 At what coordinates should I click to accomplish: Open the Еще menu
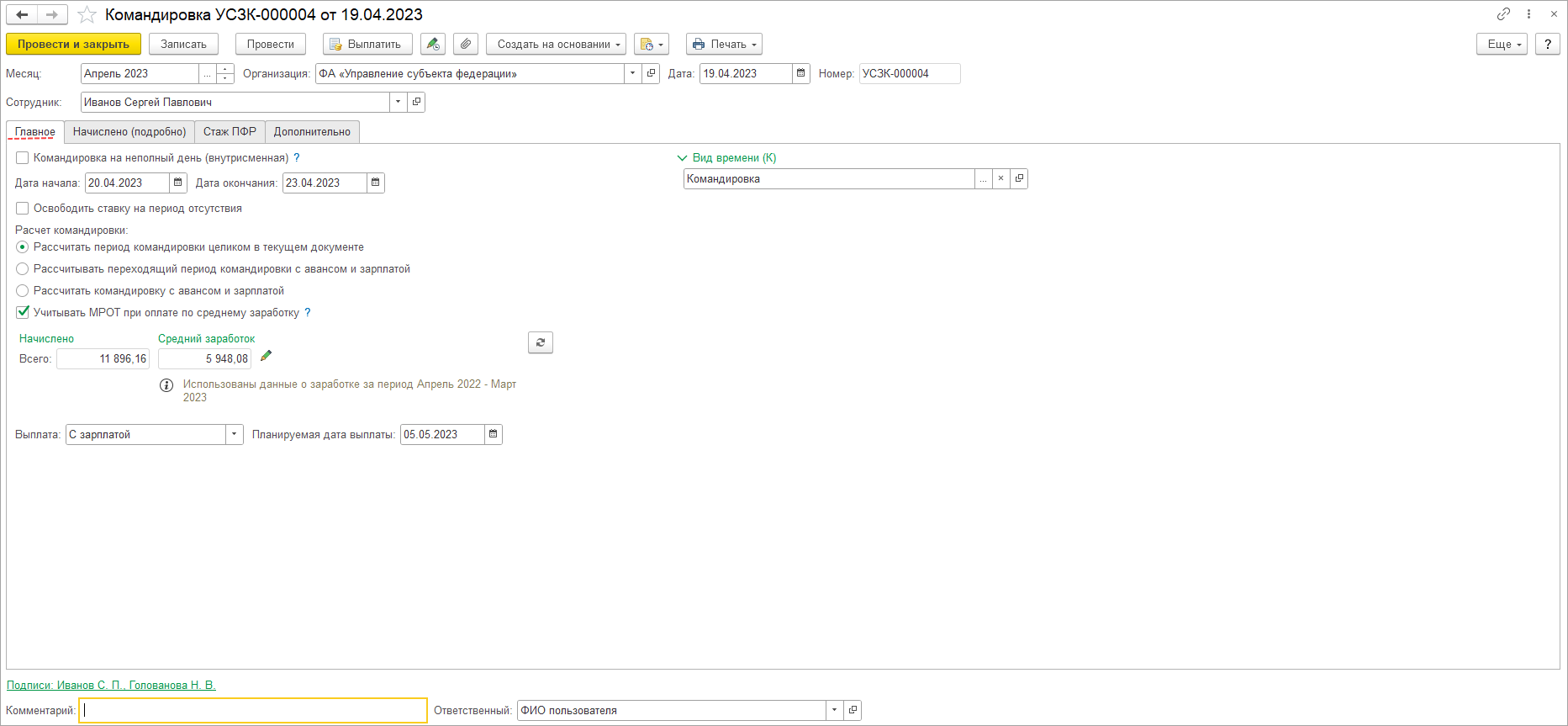pos(1502,44)
